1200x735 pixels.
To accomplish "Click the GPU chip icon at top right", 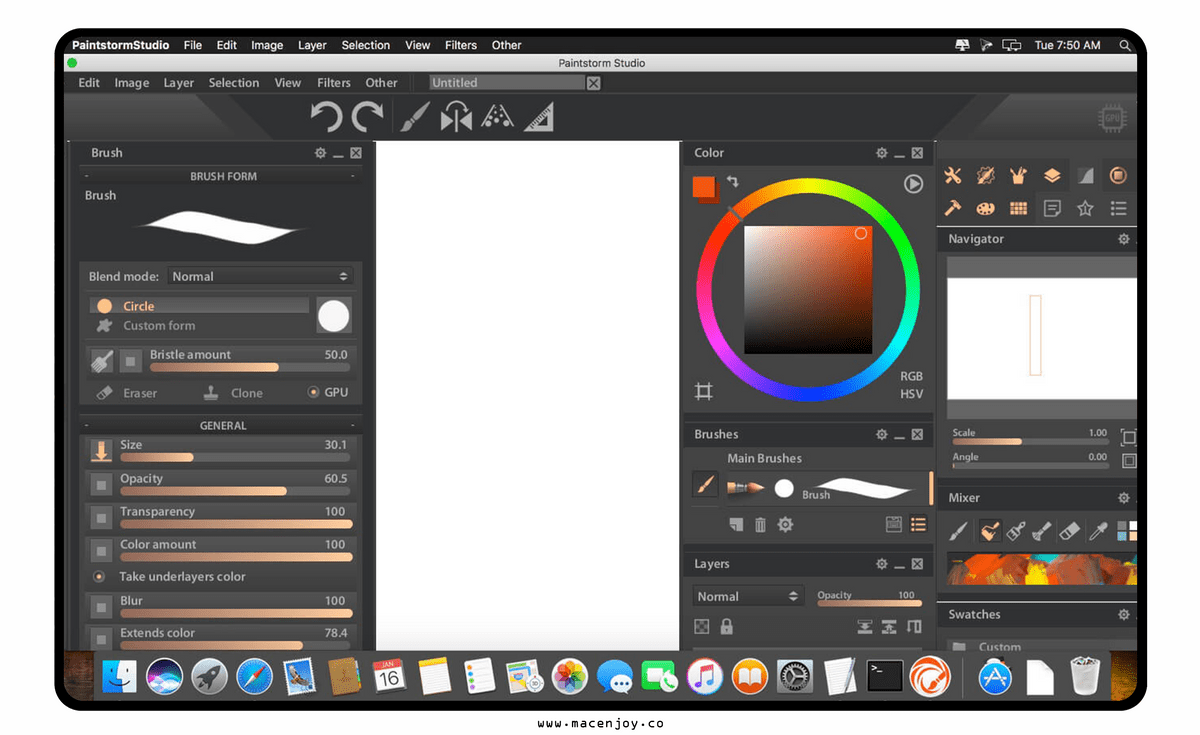I will [1113, 119].
